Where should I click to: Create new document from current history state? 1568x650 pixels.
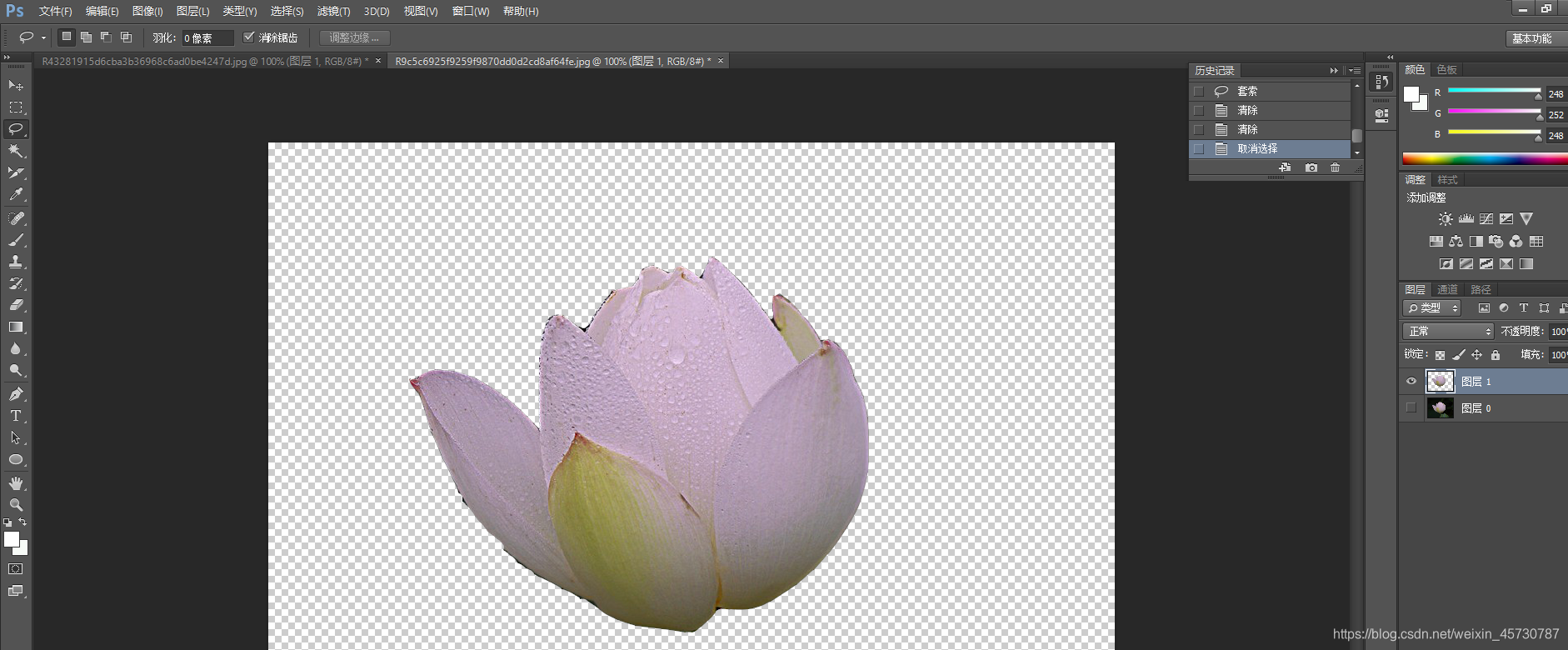coord(1285,167)
